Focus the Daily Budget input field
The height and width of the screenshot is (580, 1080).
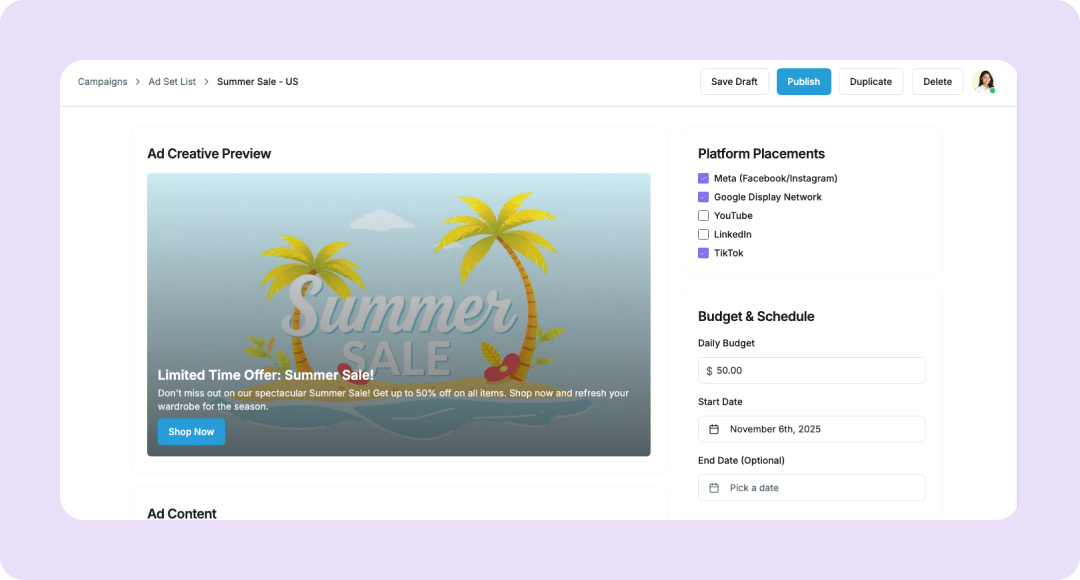coord(818,371)
